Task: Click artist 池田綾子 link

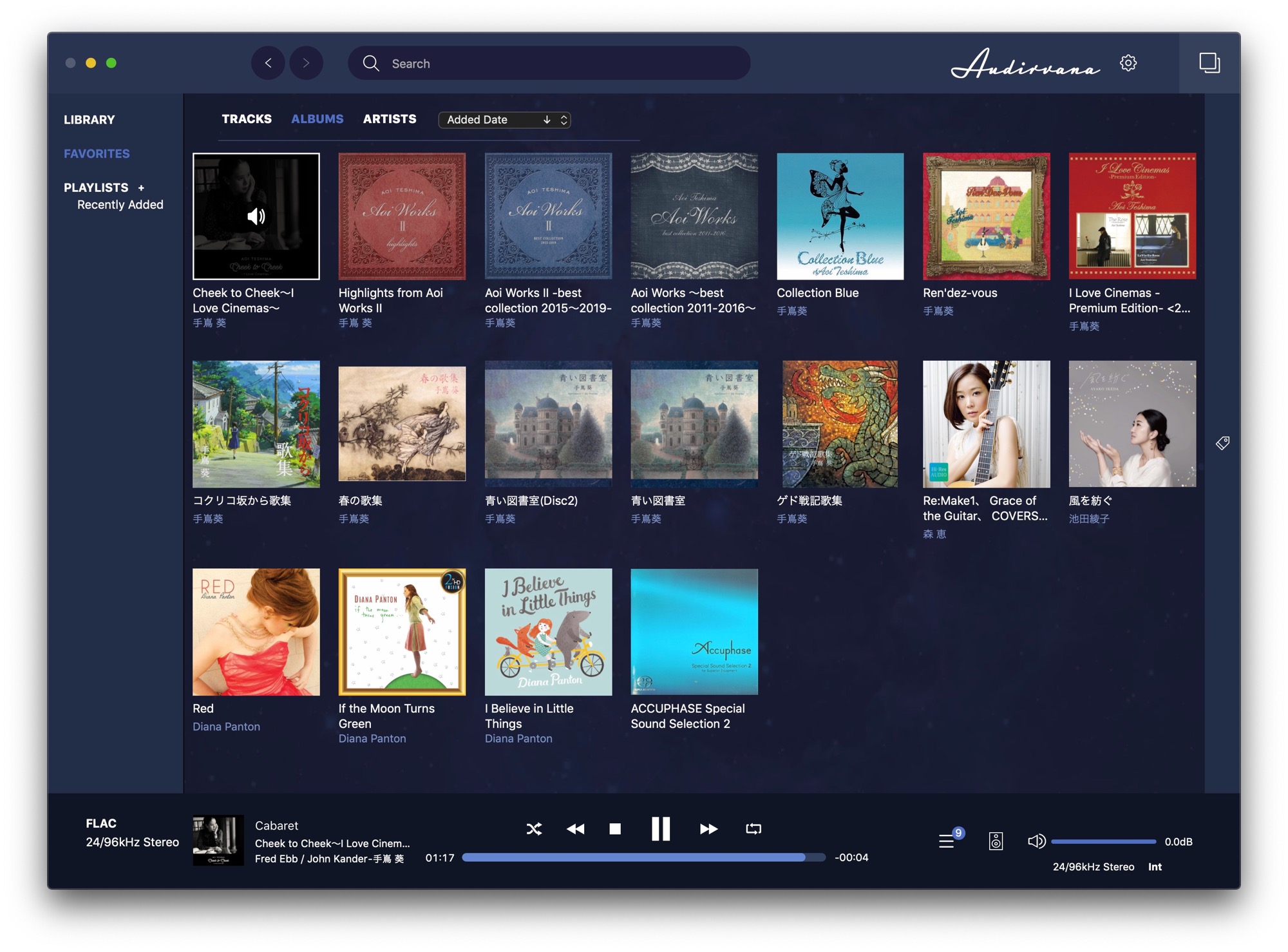Action: [1089, 519]
